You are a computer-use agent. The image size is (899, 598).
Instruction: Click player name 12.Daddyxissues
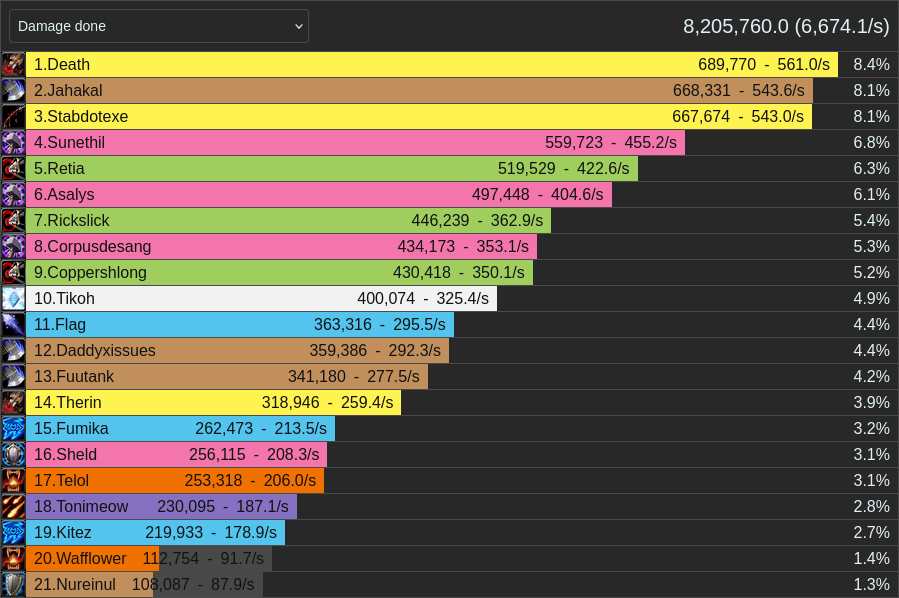95,350
